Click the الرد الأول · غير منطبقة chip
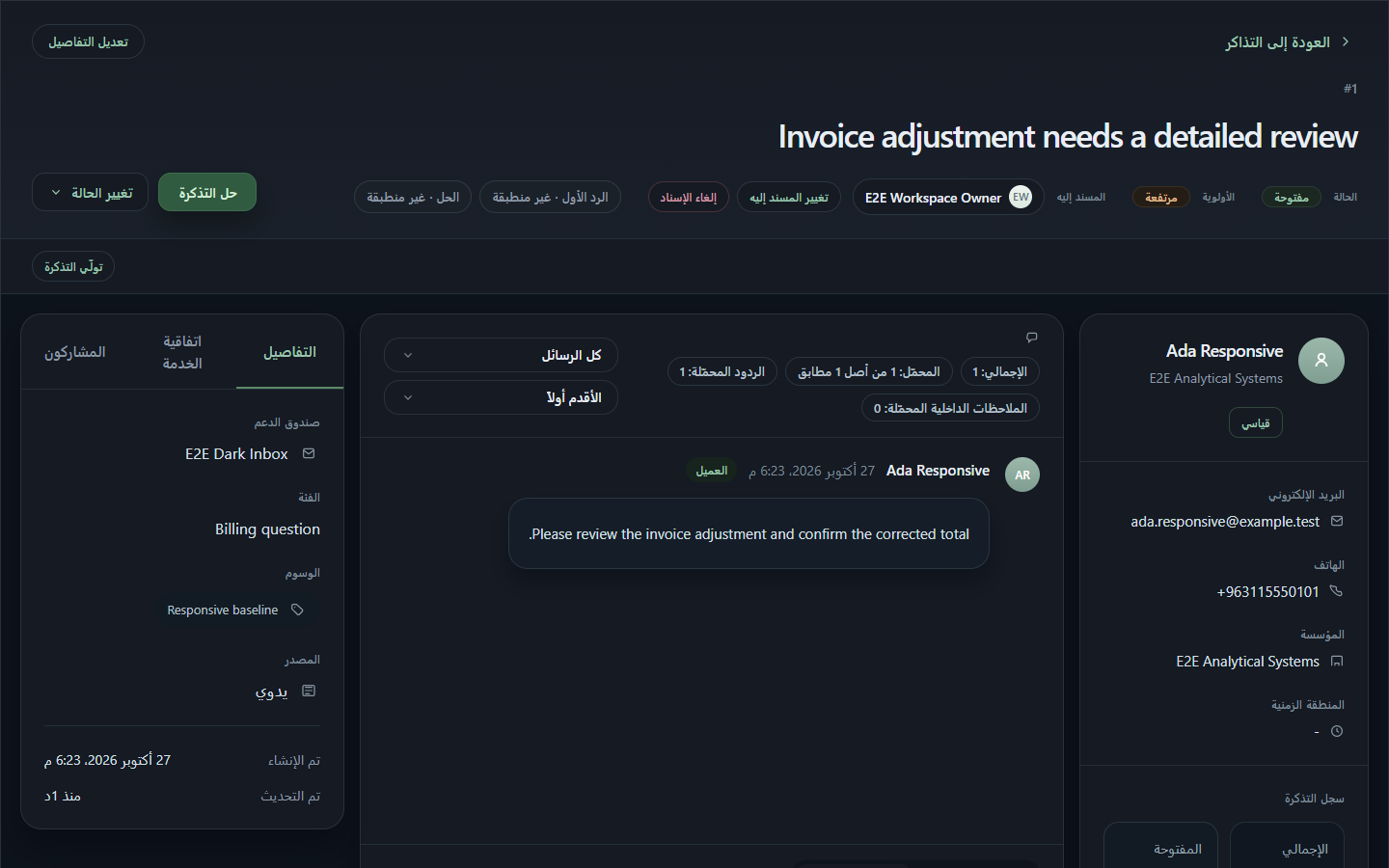The image size is (1389, 868). (x=550, y=197)
